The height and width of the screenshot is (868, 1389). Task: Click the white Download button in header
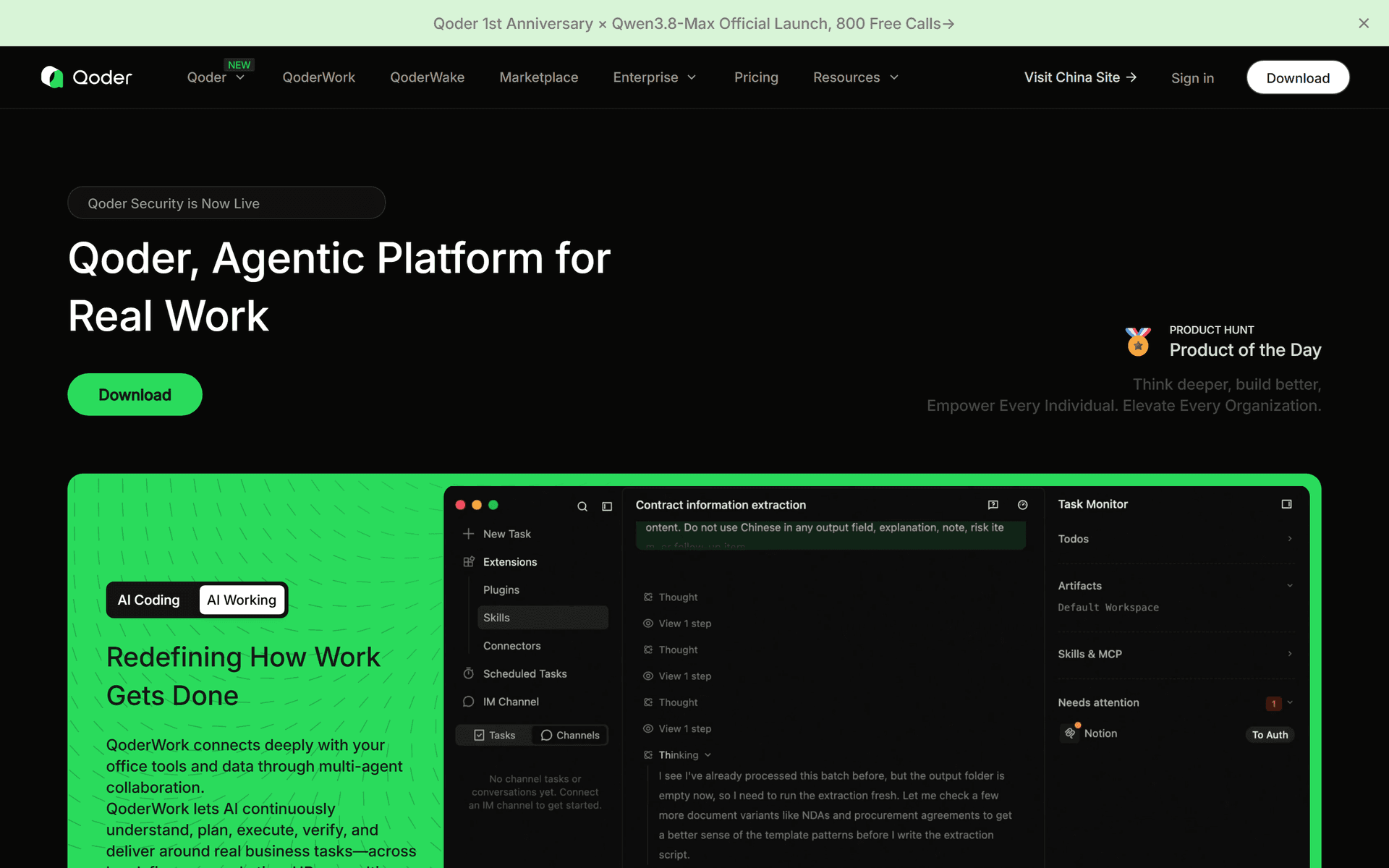(1298, 77)
